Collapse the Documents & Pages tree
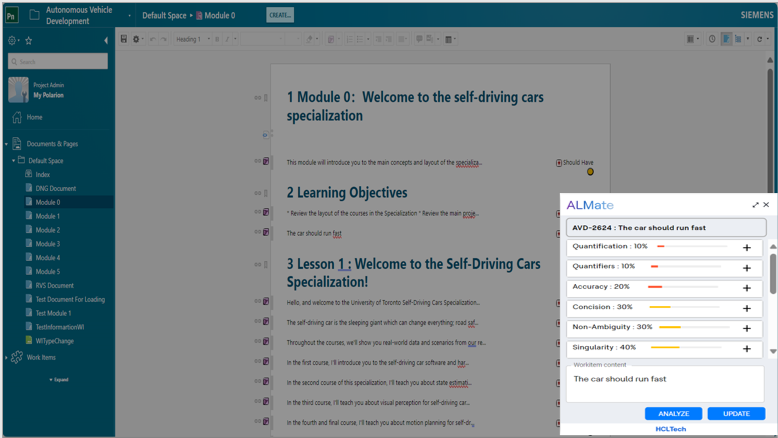 7,144
